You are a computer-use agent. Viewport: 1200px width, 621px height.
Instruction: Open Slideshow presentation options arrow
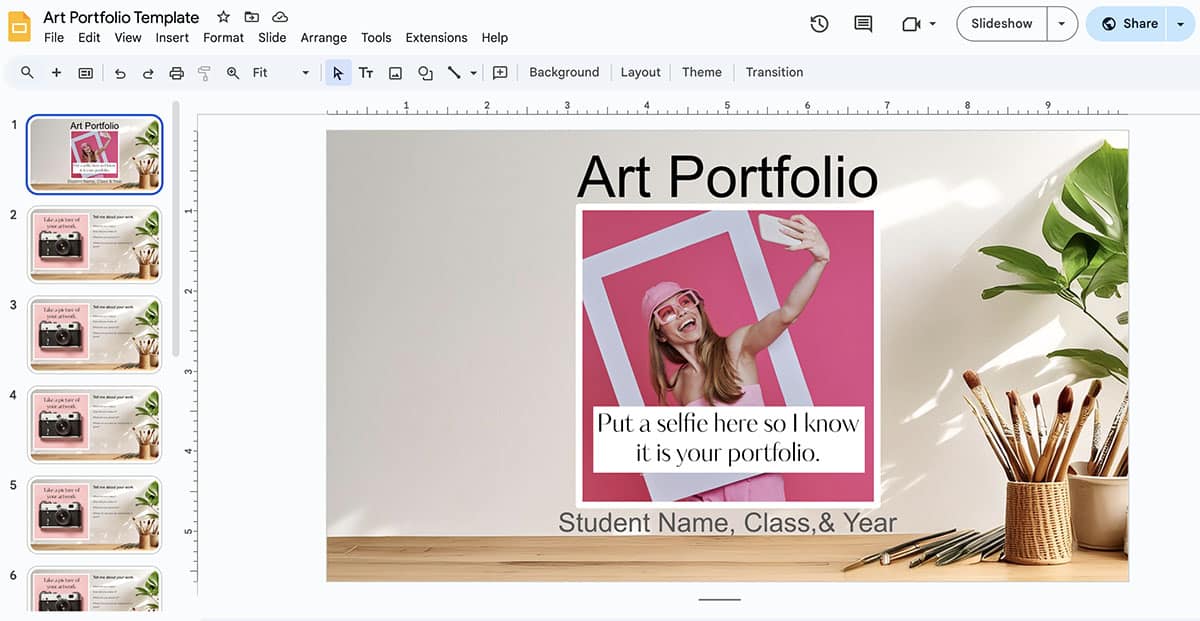tap(1063, 23)
